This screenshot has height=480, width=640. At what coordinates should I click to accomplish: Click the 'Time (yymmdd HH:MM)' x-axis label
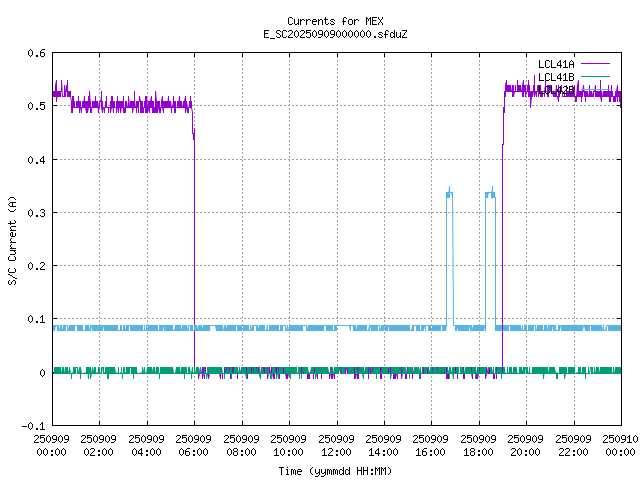pyautogui.click(x=335, y=470)
